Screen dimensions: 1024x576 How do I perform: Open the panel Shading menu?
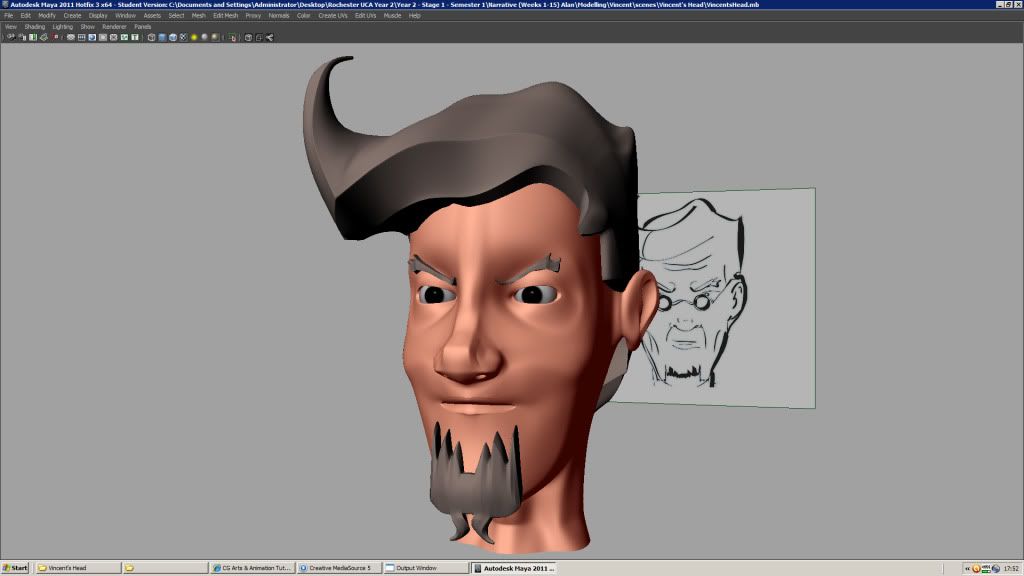35,27
